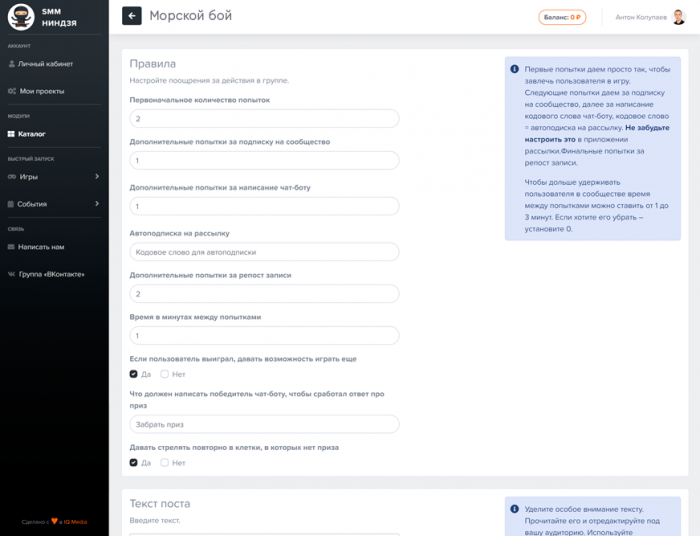Check Да for letting winners play again

(134, 374)
